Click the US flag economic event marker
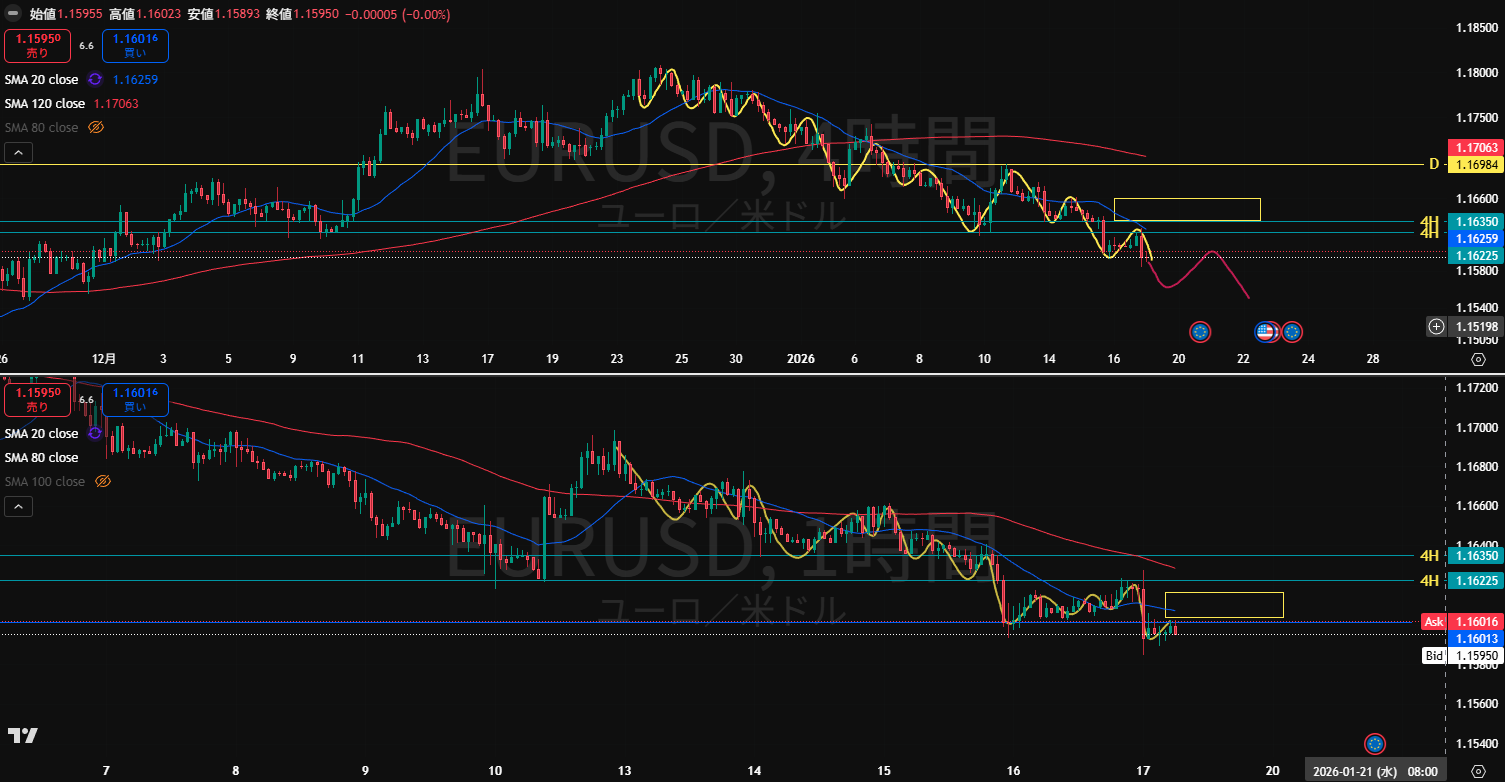 (1265, 331)
